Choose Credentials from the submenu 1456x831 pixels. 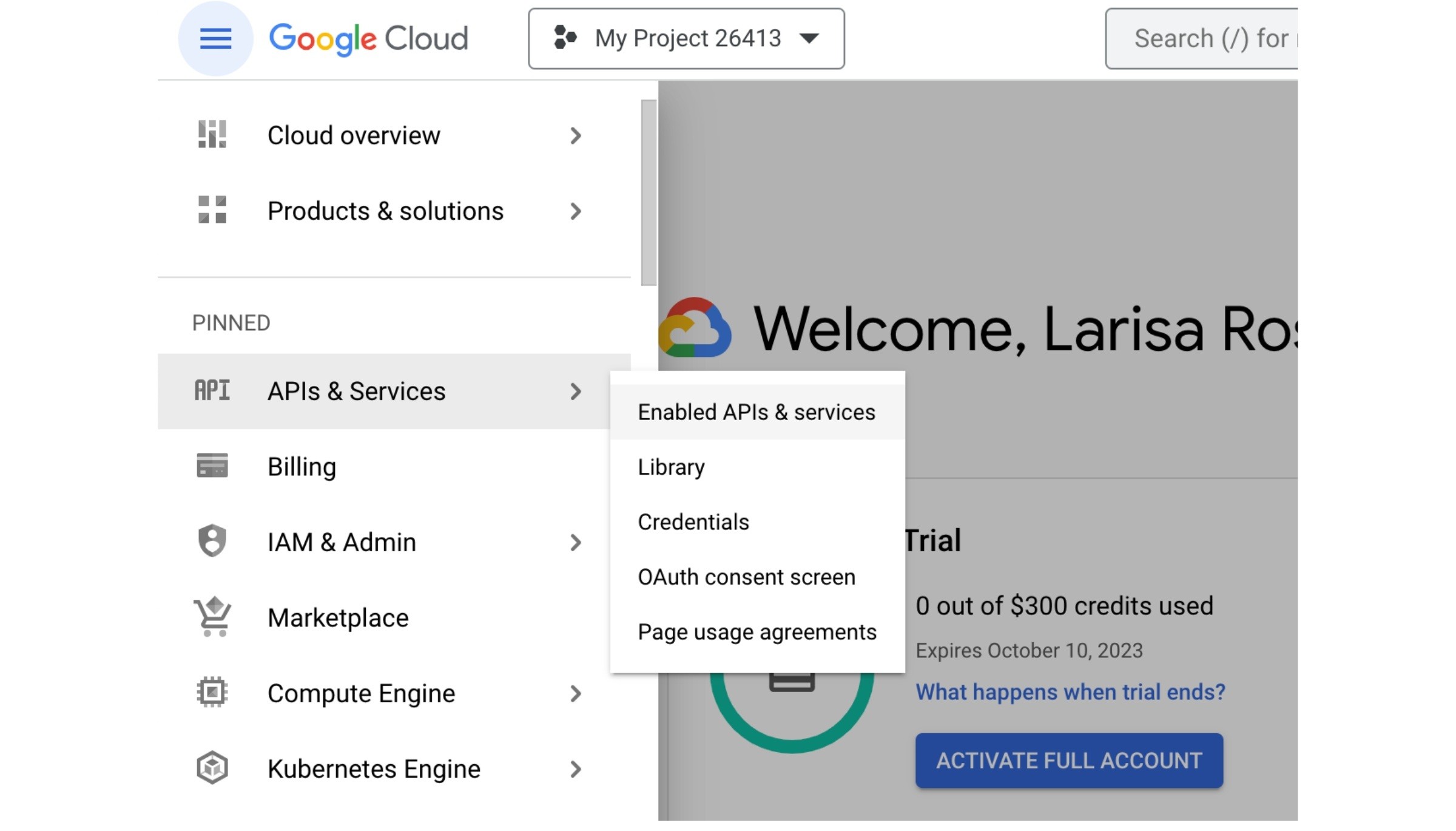757,522
